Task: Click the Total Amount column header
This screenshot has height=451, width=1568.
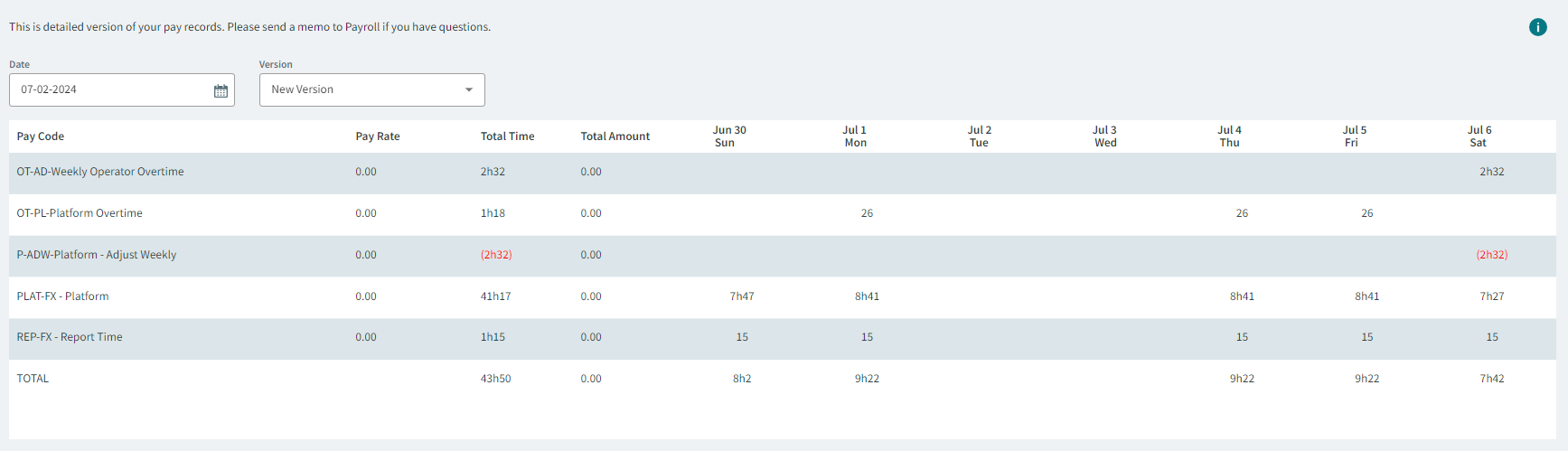Action: coord(615,136)
